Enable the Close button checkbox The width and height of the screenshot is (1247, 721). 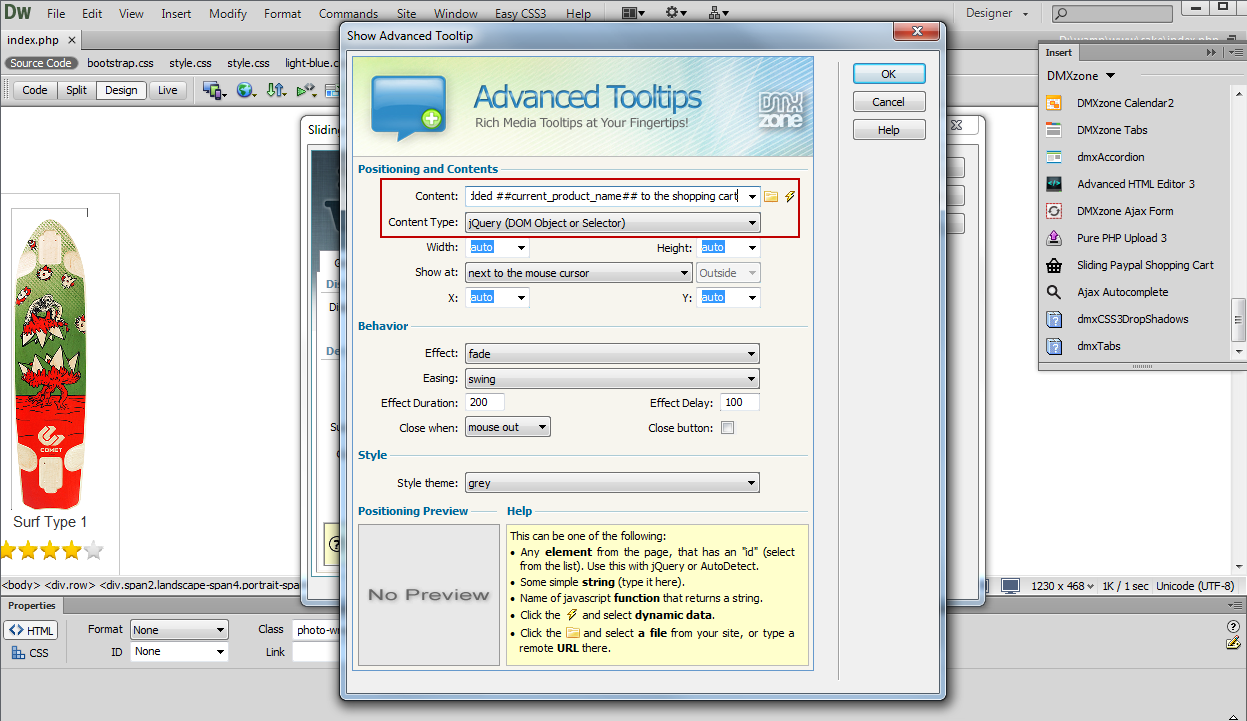pyautogui.click(x=728, y=428)
